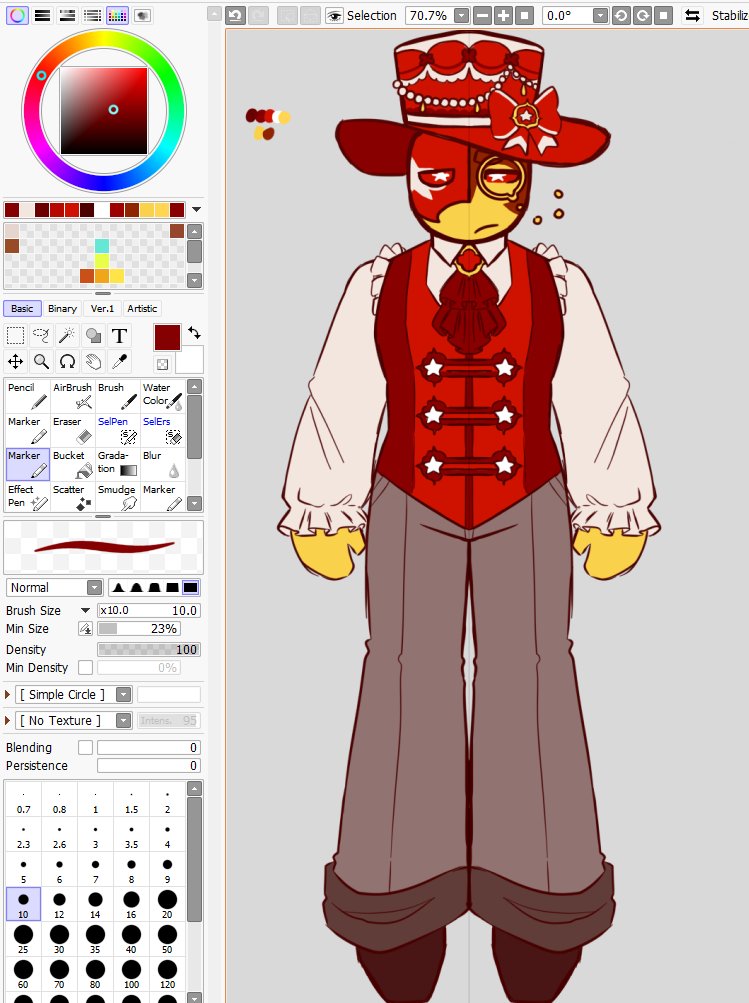Select the Text tool
749x1003 pixels.
pos(119,335)
